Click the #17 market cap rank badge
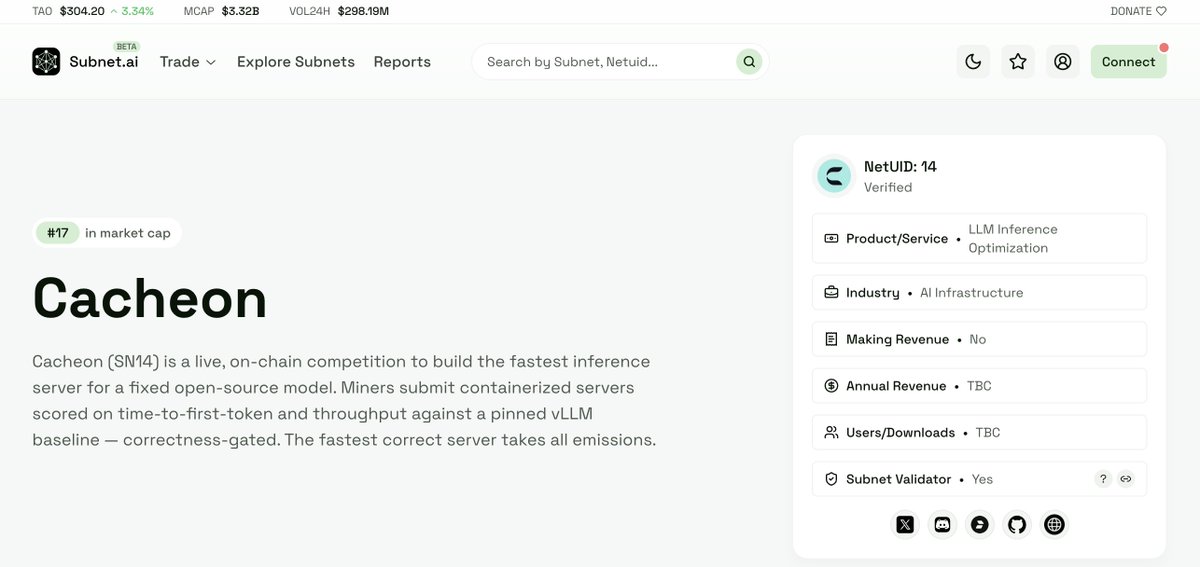The width and height of the screenshot is (1200, 567). pyautogui.click(x=58, y=233)
